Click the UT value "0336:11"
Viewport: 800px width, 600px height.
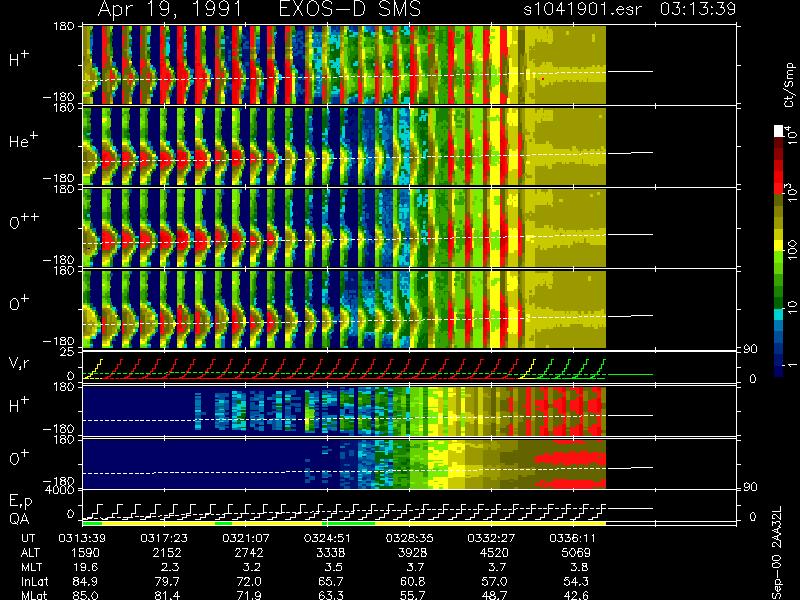(570, 538)
